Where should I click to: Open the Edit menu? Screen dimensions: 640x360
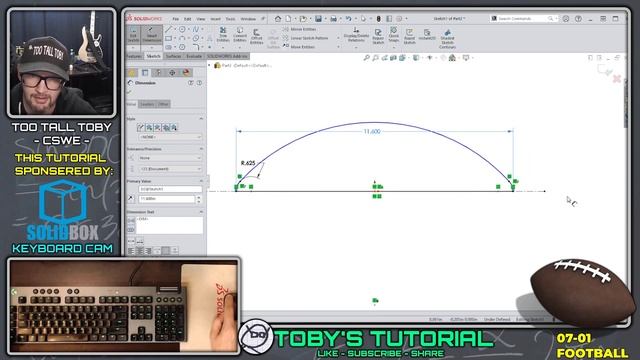(x=187, y=19)
